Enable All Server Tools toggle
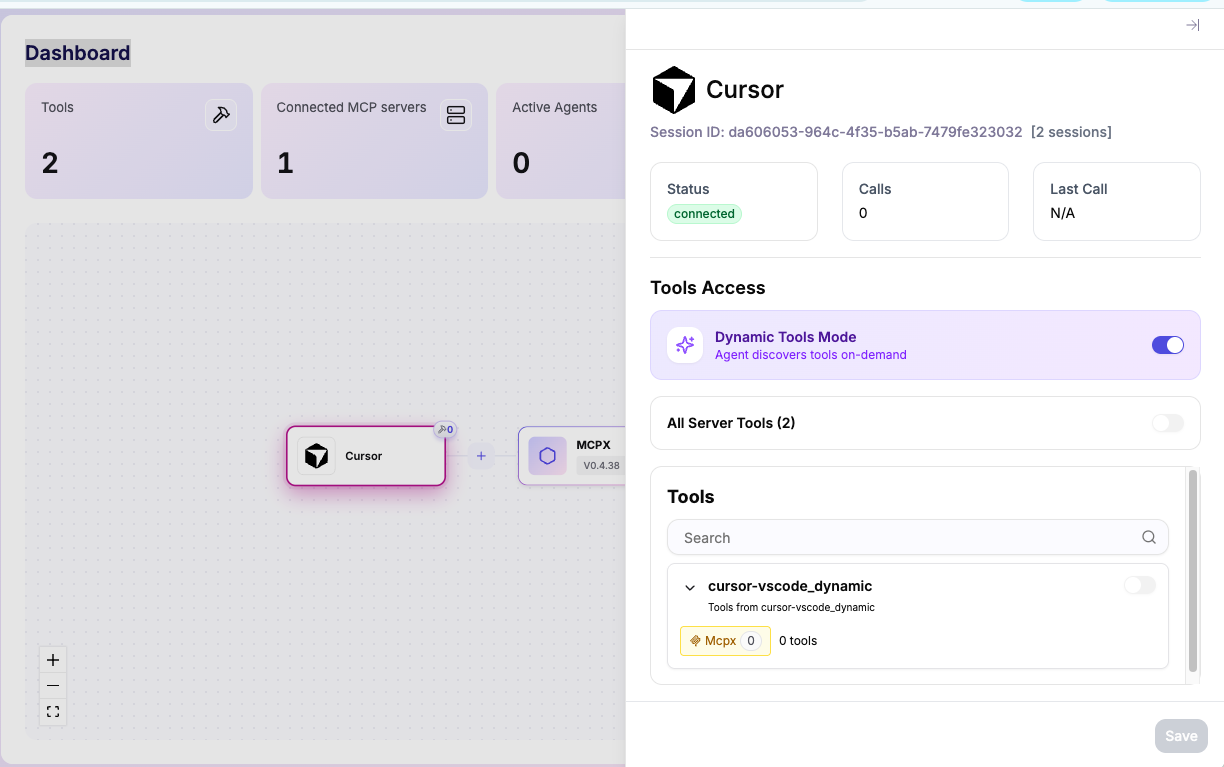Image resolution: width=1224 pixels, height=767 pixels. 1167,423
